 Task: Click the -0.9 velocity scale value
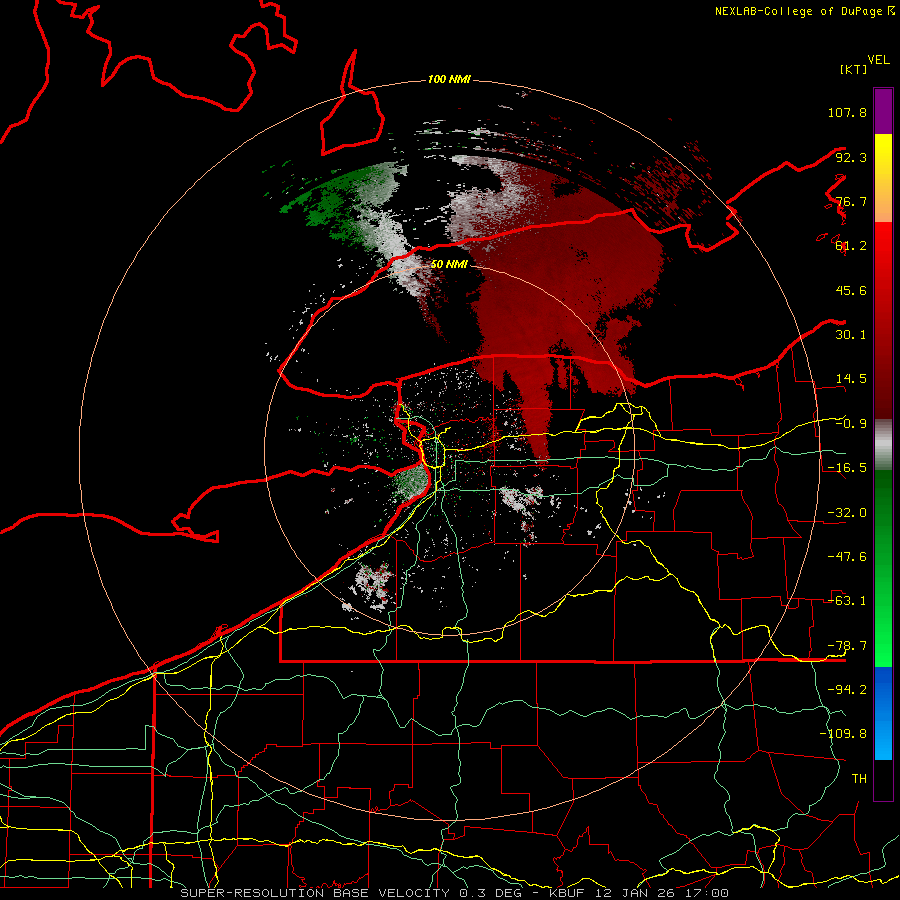pyautogui.click(x=851, y=424)
